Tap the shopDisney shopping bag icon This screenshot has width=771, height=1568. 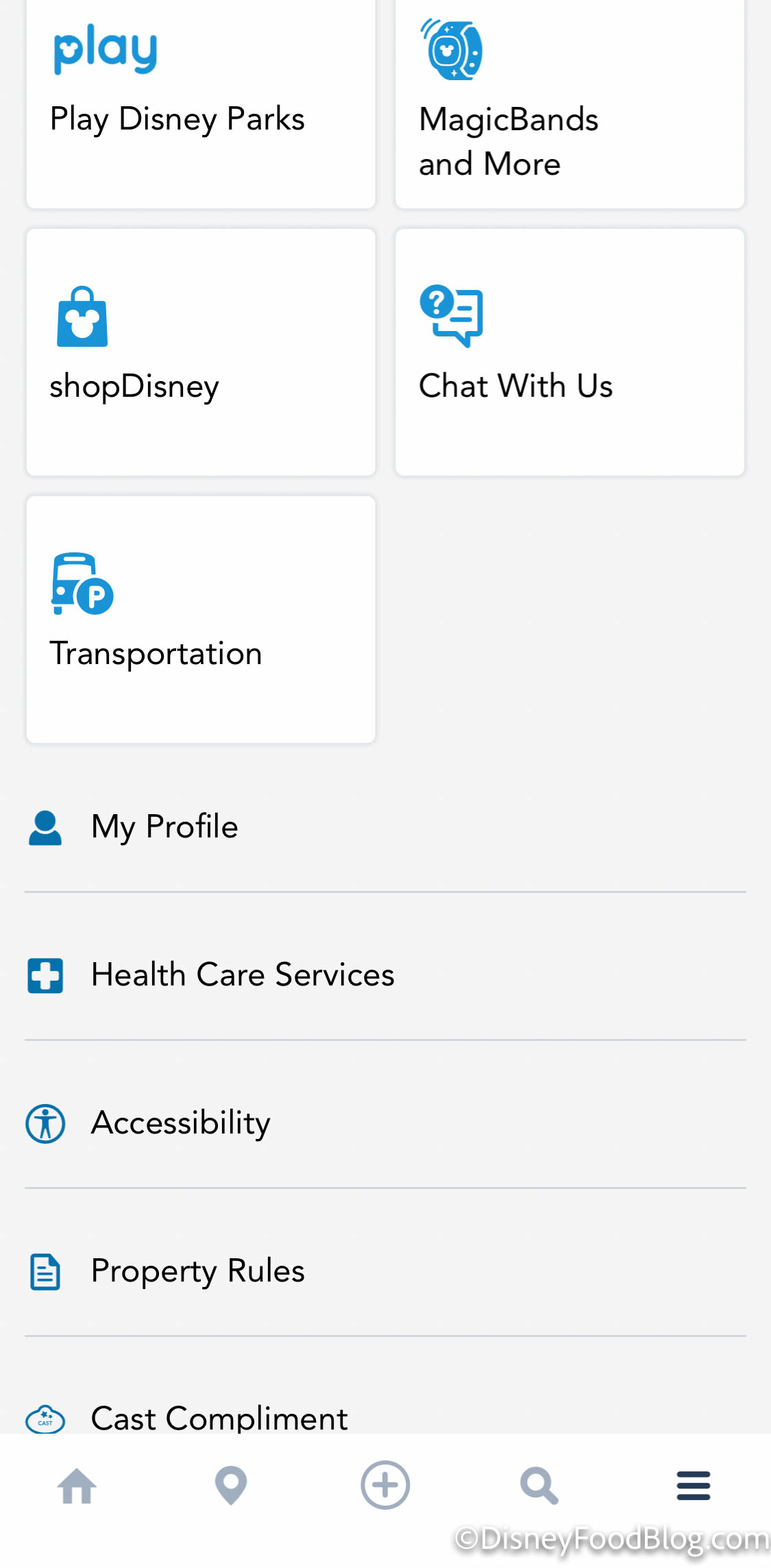pos(82,317)
